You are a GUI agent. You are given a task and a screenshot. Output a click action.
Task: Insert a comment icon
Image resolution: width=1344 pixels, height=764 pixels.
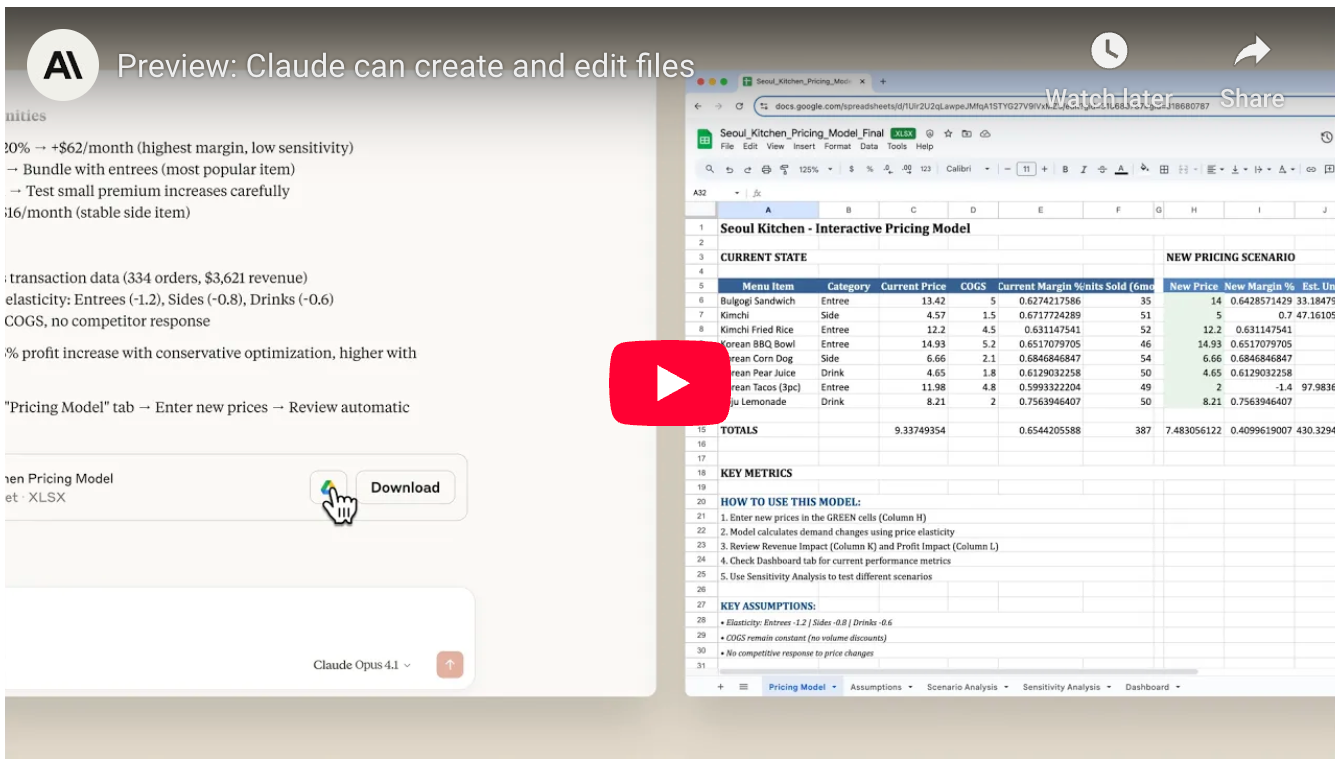point(1329,169)
